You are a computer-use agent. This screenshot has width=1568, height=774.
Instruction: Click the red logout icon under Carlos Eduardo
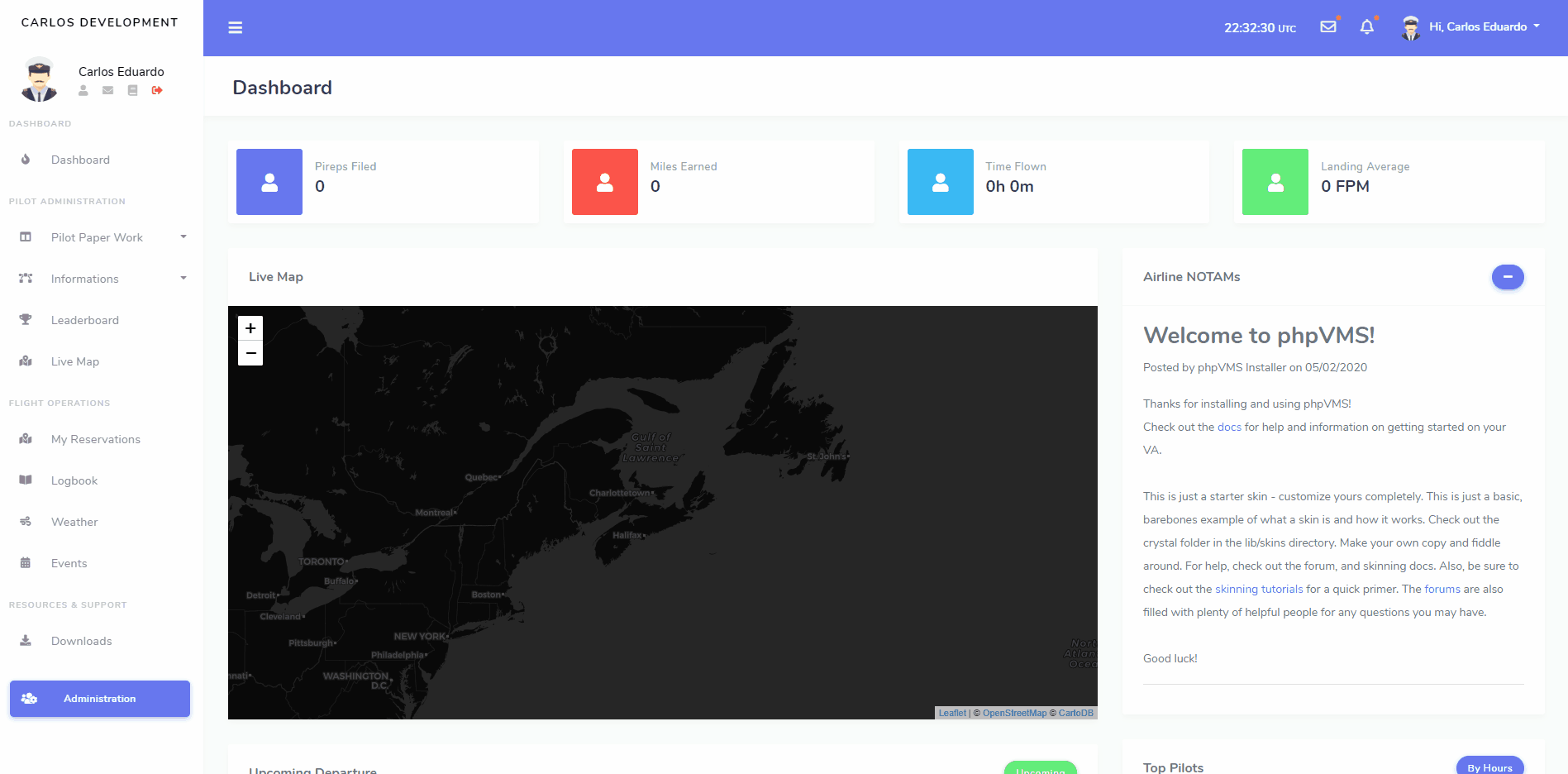click(157, 90)
